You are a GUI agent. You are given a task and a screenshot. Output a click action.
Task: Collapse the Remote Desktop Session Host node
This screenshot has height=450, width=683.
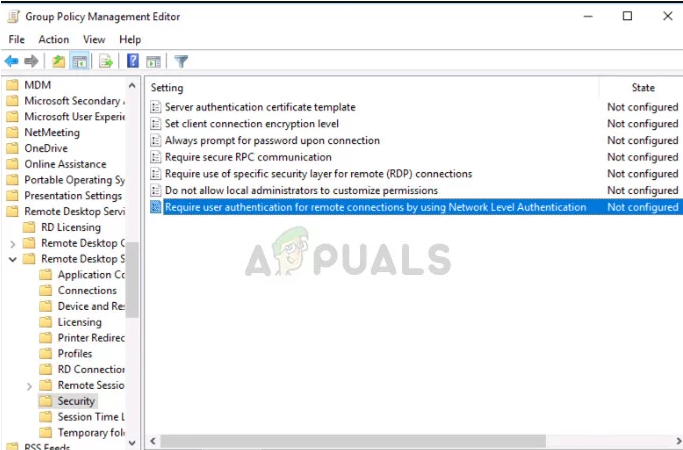13,259
